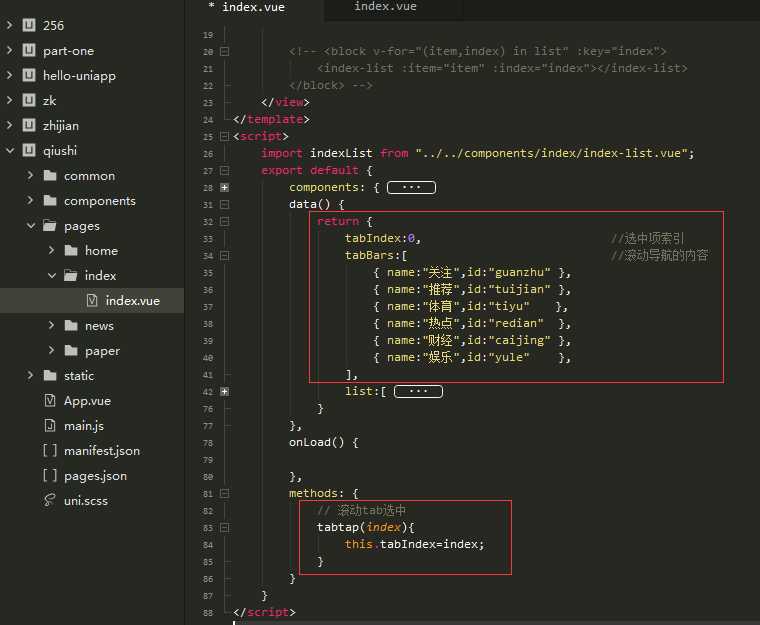Click the zk project icon

[x=29, y=100]
